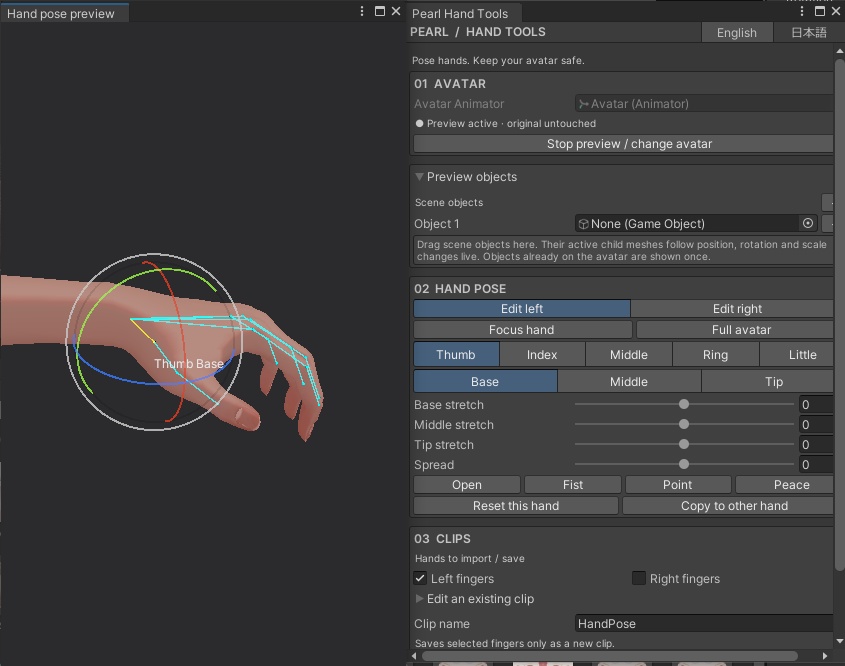Click Stop preview / change avatar button
845x666 pixels.
(624, 144)
